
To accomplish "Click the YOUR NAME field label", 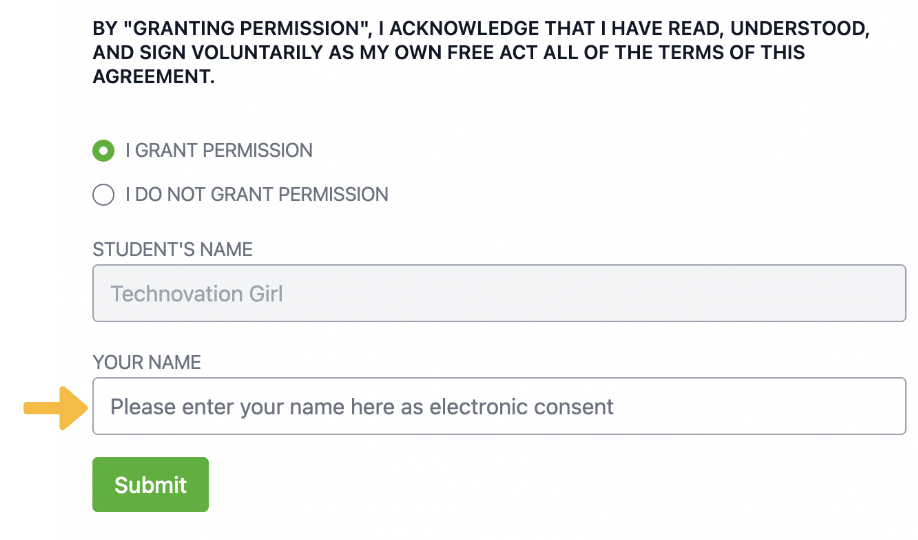I will (x=146, y=362).
